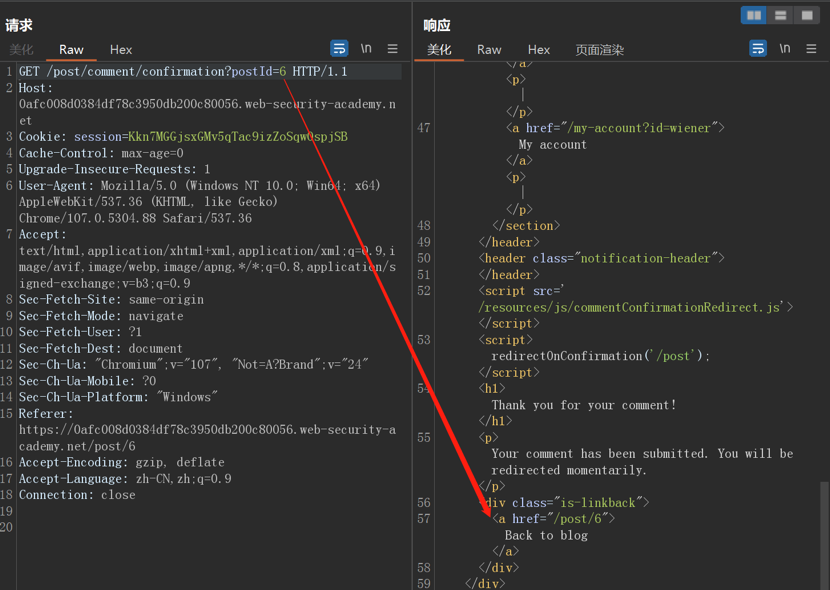This screenshot has width=830, height=590.
Task: Click the Cache-Control: max-age=0 header
Action: [101, 153]
